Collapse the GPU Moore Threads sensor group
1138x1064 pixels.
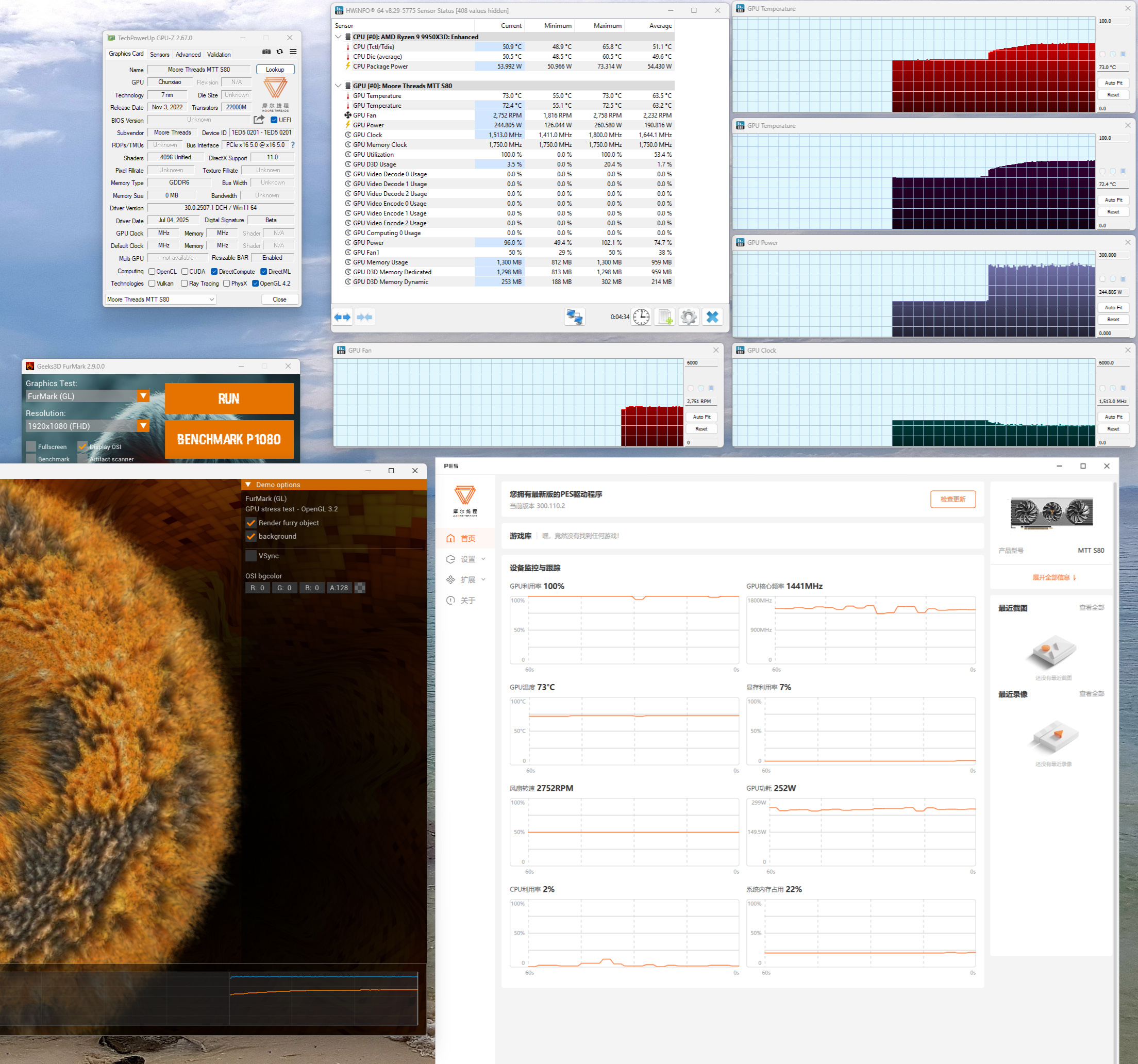click(338, 86)
